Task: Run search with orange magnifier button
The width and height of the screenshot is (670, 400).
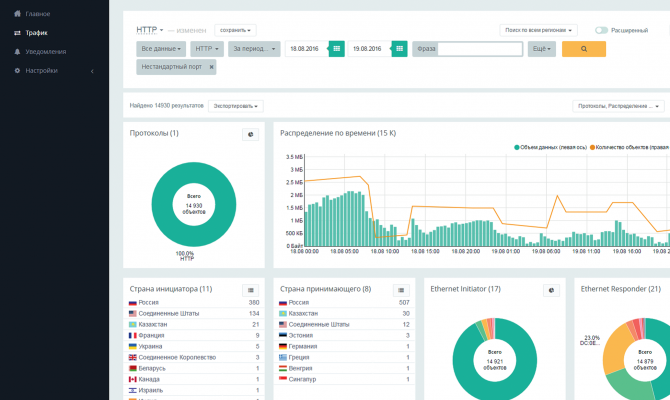Action: click(584, 49)
